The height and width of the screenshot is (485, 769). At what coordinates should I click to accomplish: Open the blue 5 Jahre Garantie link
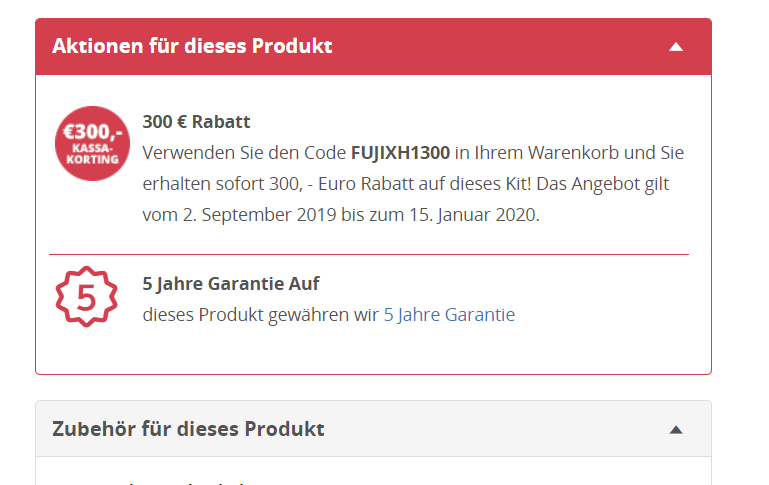(x=449, y=315)
